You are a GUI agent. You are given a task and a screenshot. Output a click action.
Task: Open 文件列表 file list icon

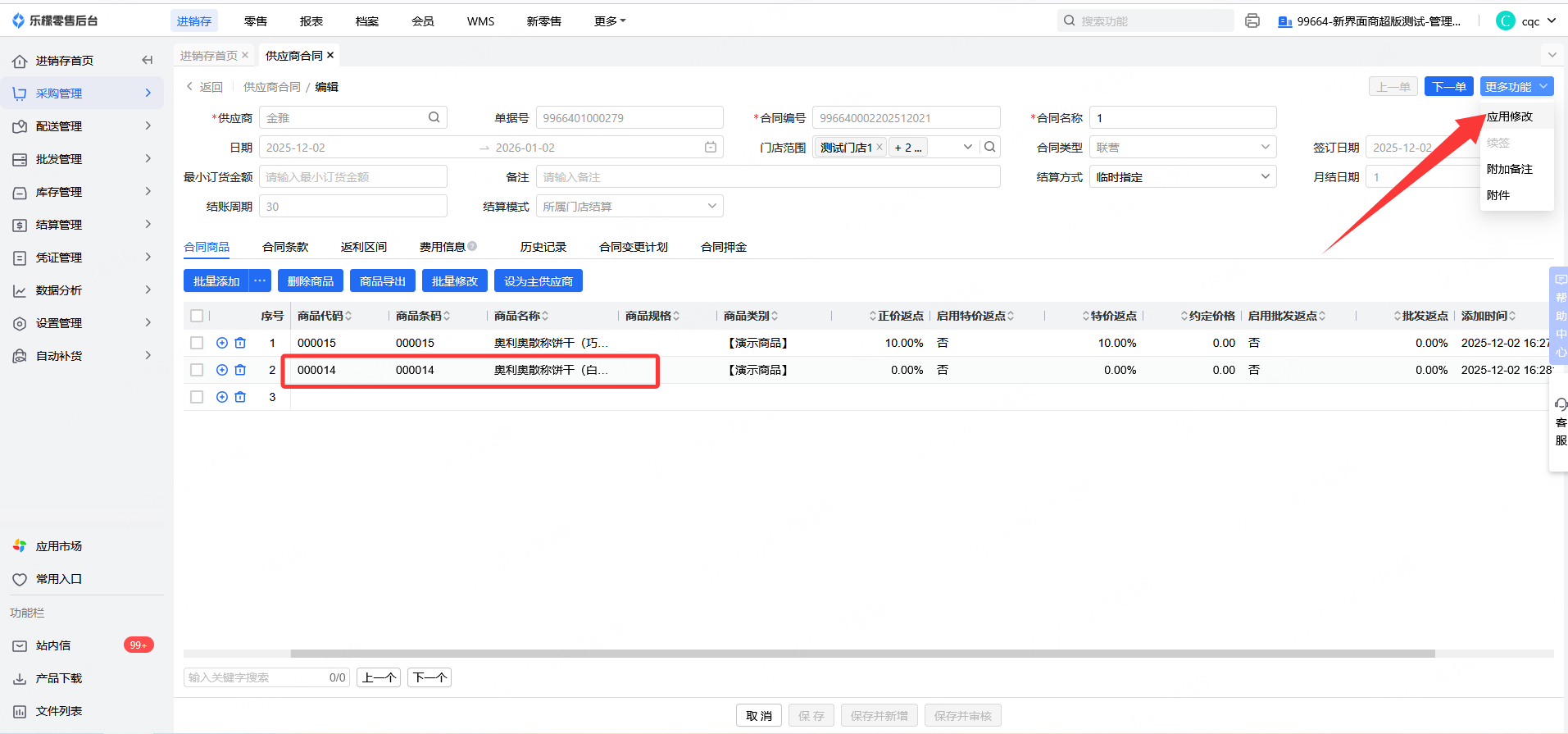pyautogui.click(x=20, y=711)
